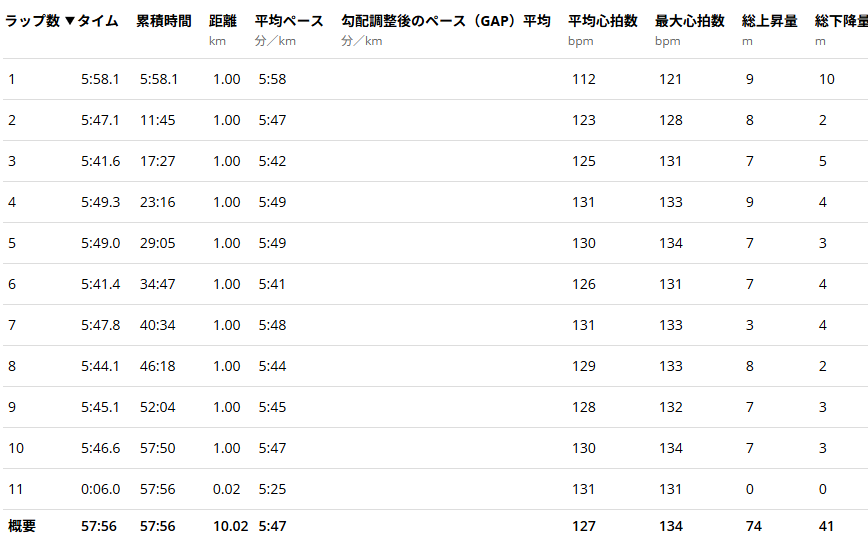Click lap 7 time value 5:47.8

(100, 326)
